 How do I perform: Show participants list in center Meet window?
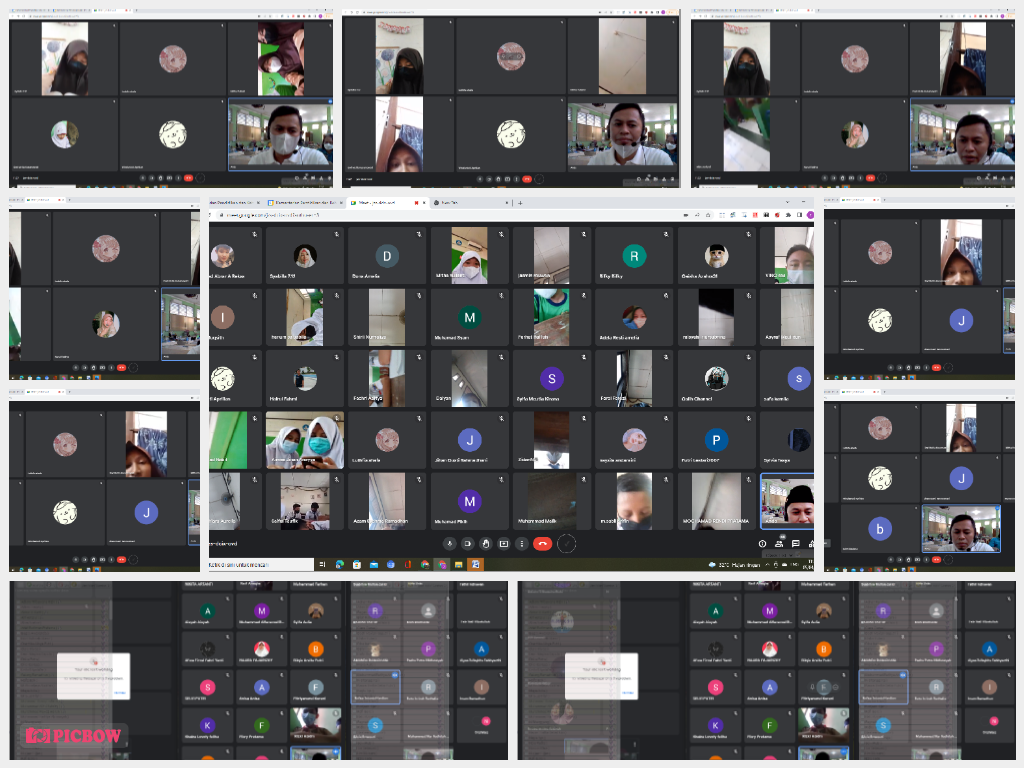coord(779,544)
